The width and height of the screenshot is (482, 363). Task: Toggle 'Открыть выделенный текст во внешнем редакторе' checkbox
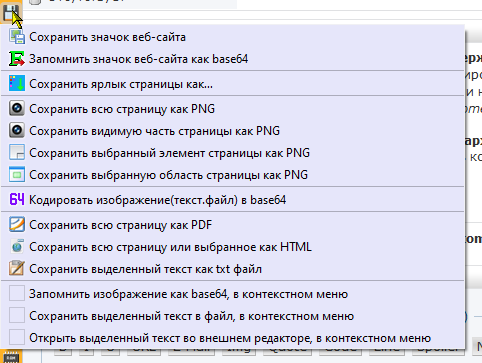coord(17,338)
